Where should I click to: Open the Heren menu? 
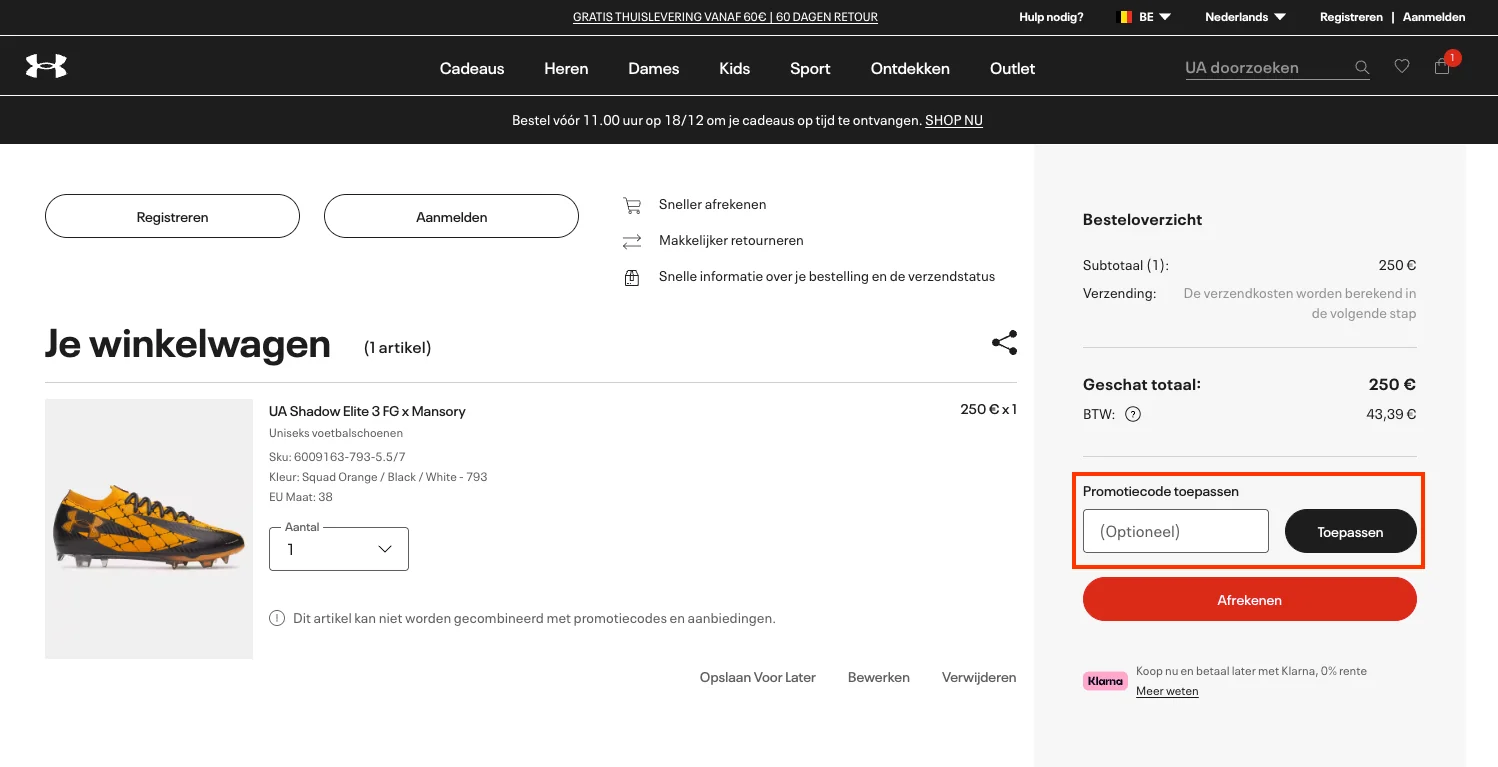point(566,68)
